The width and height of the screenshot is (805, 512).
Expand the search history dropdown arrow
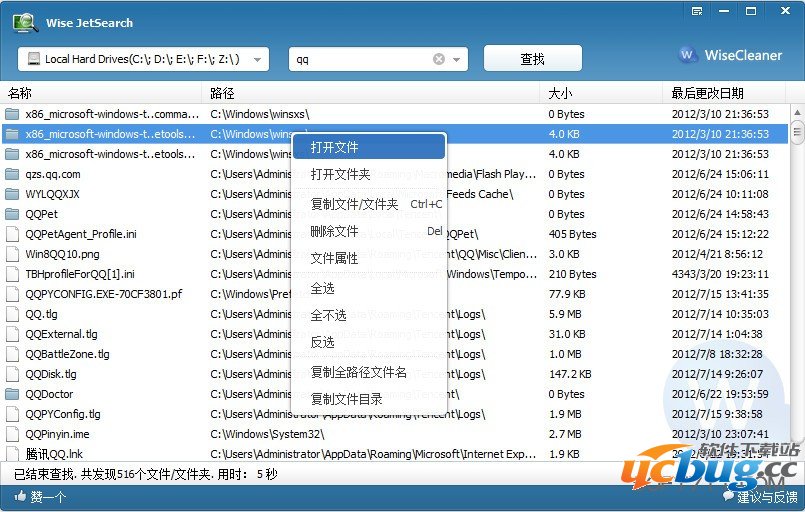(456, 60)
